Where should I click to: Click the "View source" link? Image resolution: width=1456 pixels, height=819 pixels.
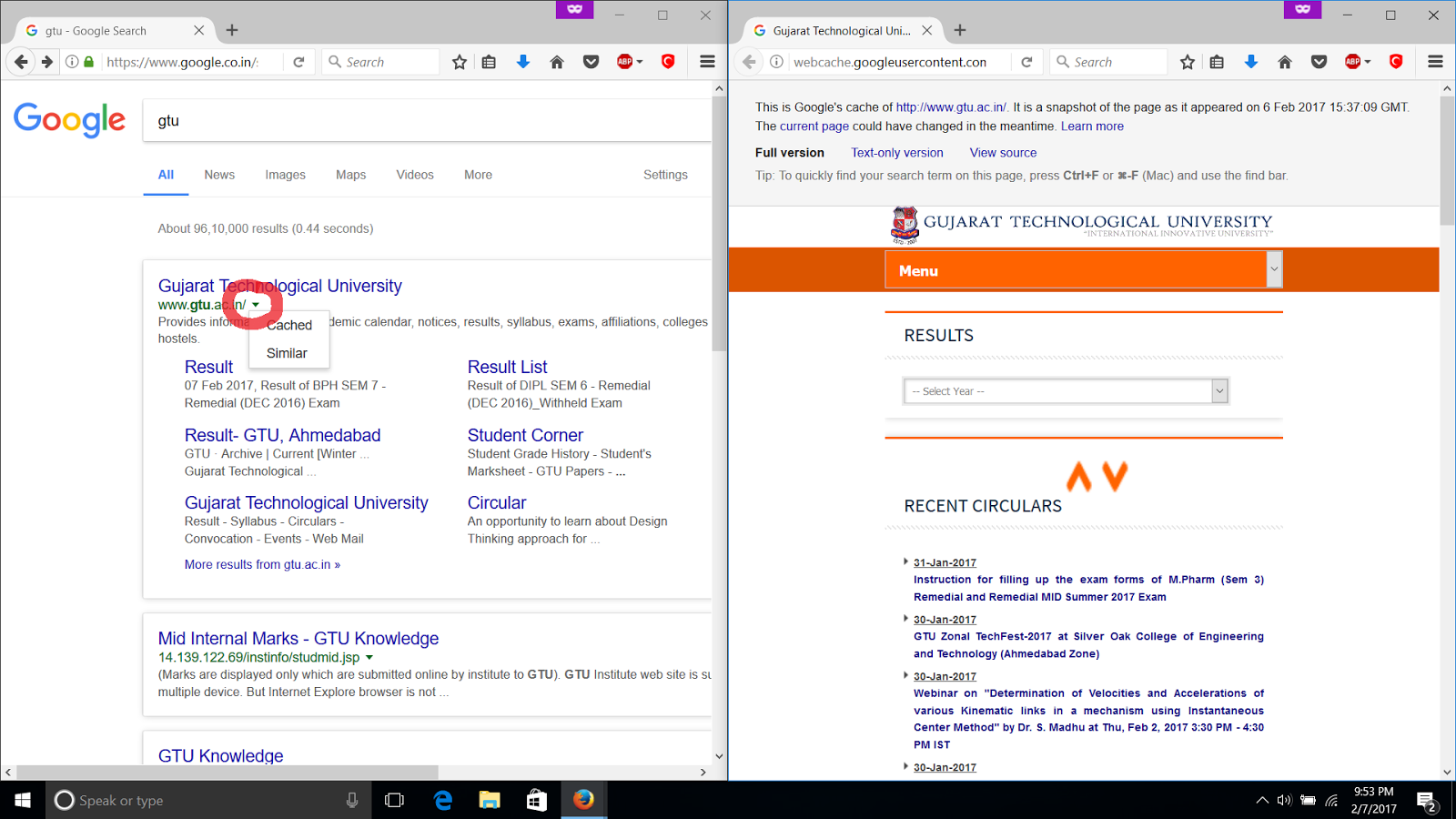pos(1003,153)
